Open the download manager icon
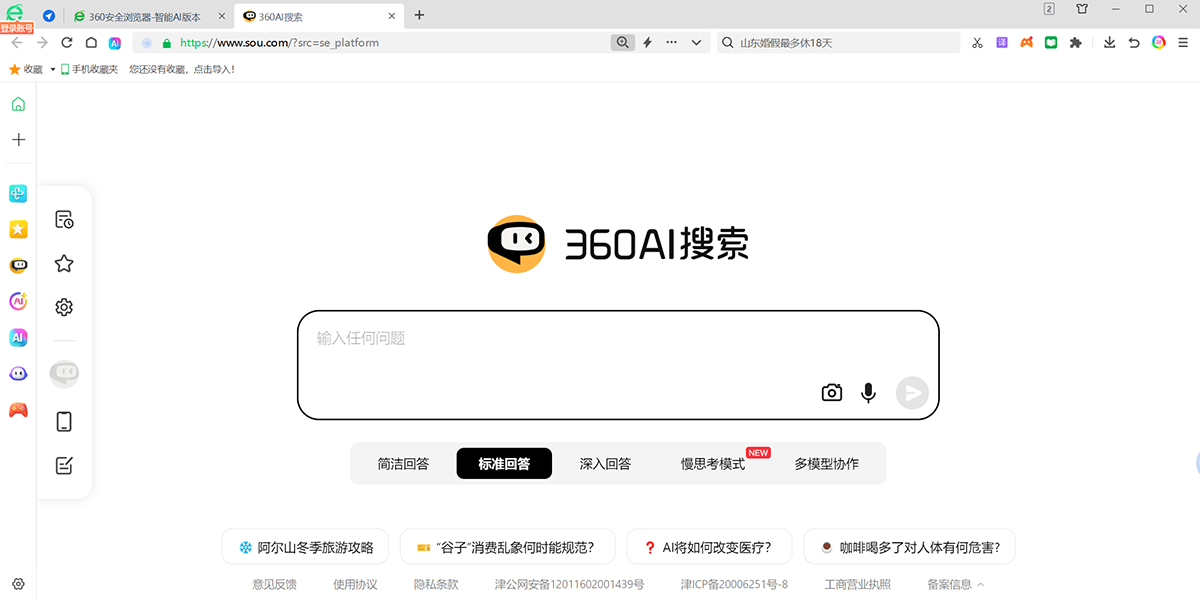The image size is (1200, 600). pyautogui.click(x=1109, y=42)
